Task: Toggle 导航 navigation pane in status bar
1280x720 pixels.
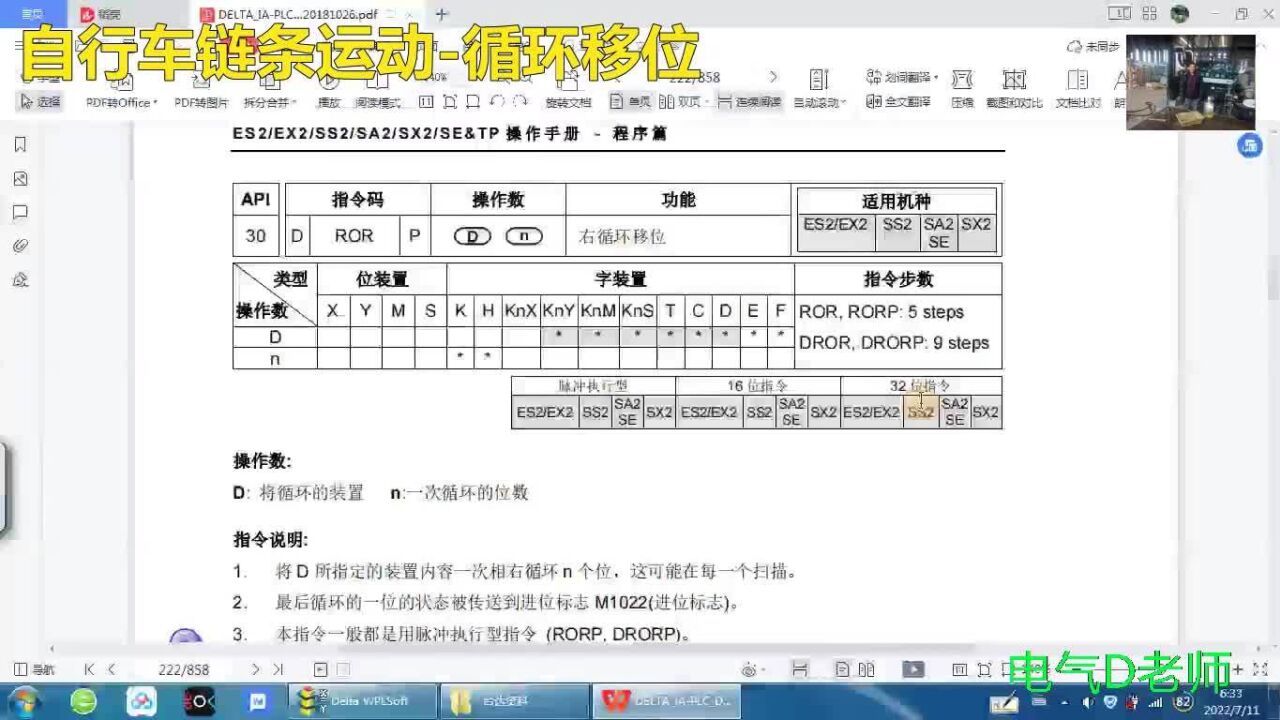Action: [x=35, y=670]
